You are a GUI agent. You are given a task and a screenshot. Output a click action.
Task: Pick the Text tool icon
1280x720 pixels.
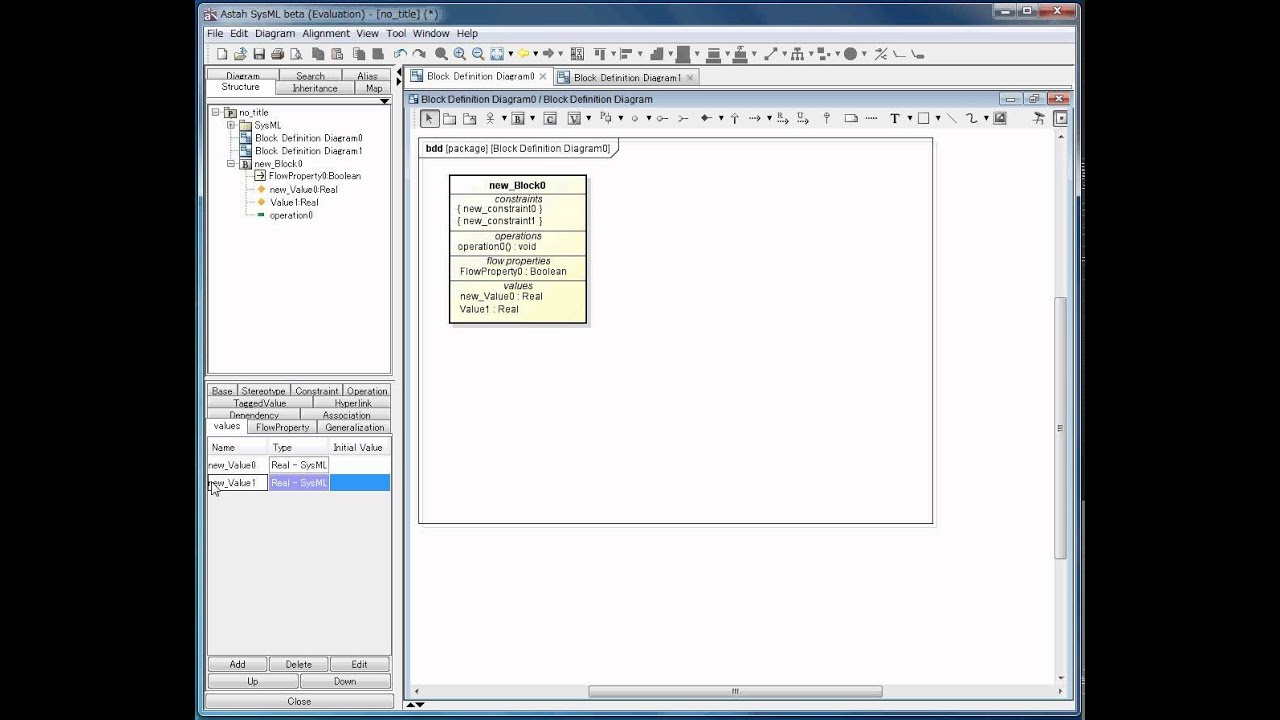(895, 118)
